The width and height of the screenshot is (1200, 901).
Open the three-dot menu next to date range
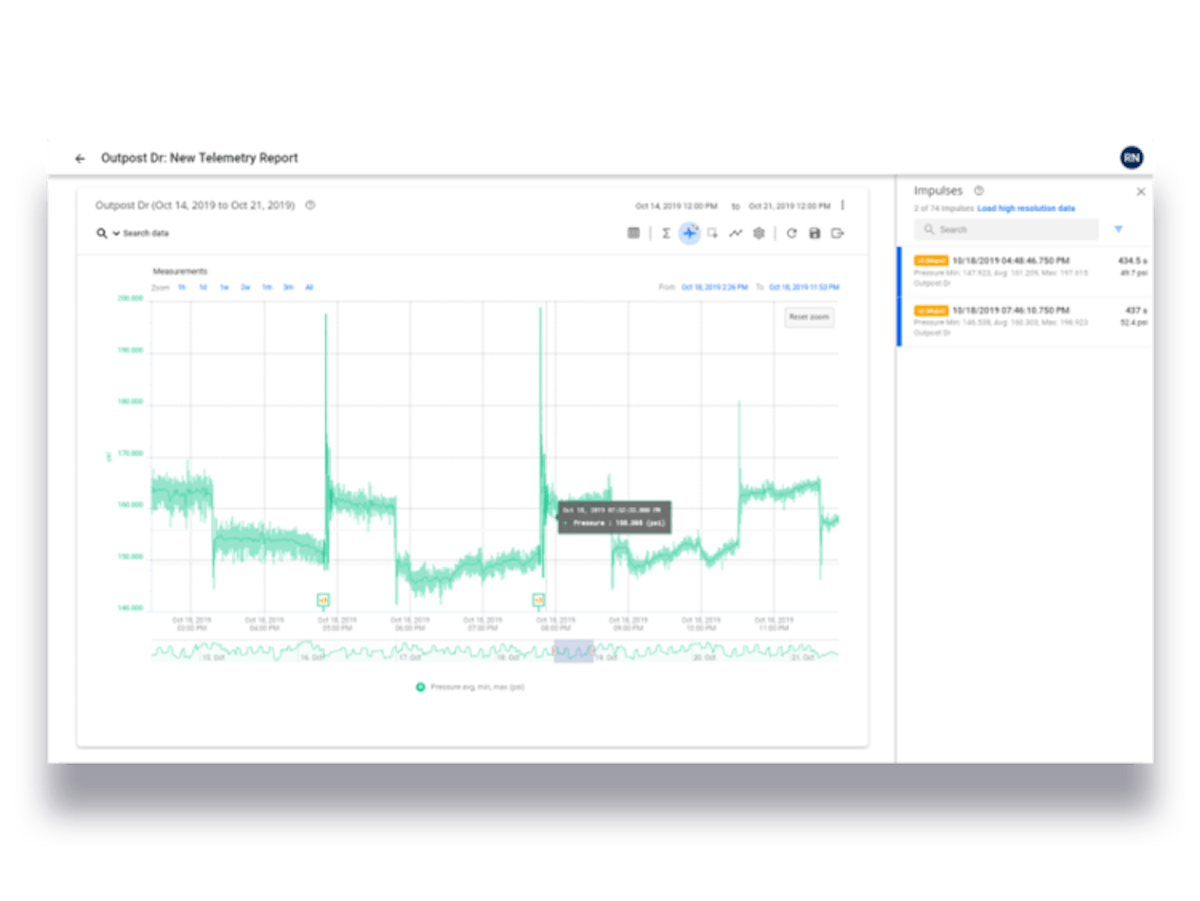coord(843,206)
